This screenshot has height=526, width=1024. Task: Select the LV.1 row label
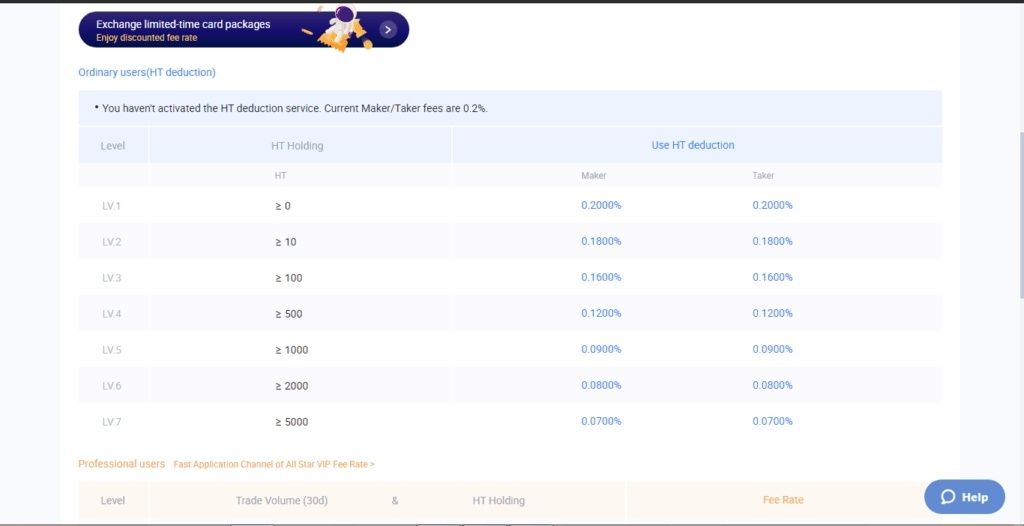tap(112, 206)
